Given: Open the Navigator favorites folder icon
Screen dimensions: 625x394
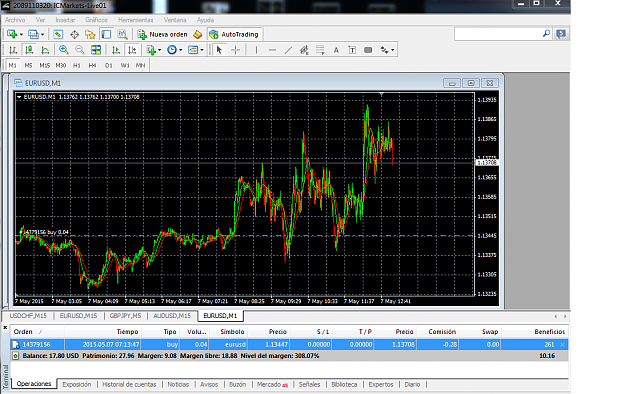Looking at the screenshot, I should [x=90, y=34].
